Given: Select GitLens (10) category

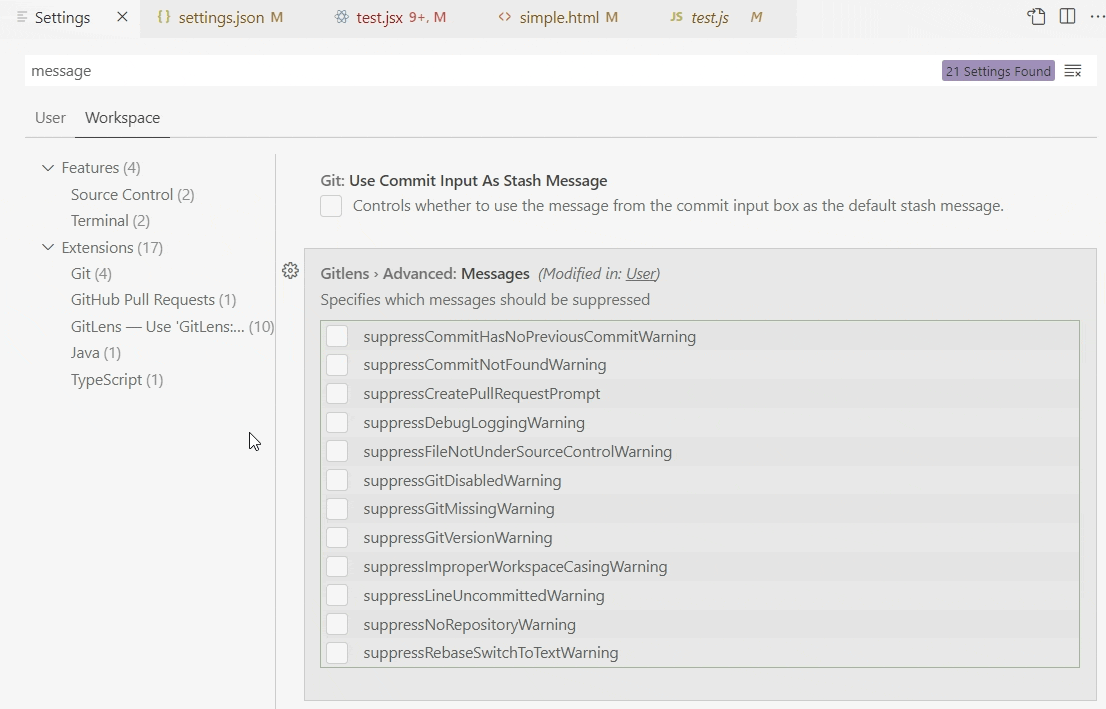Looking at the screenshot, I should click(172, 327).
